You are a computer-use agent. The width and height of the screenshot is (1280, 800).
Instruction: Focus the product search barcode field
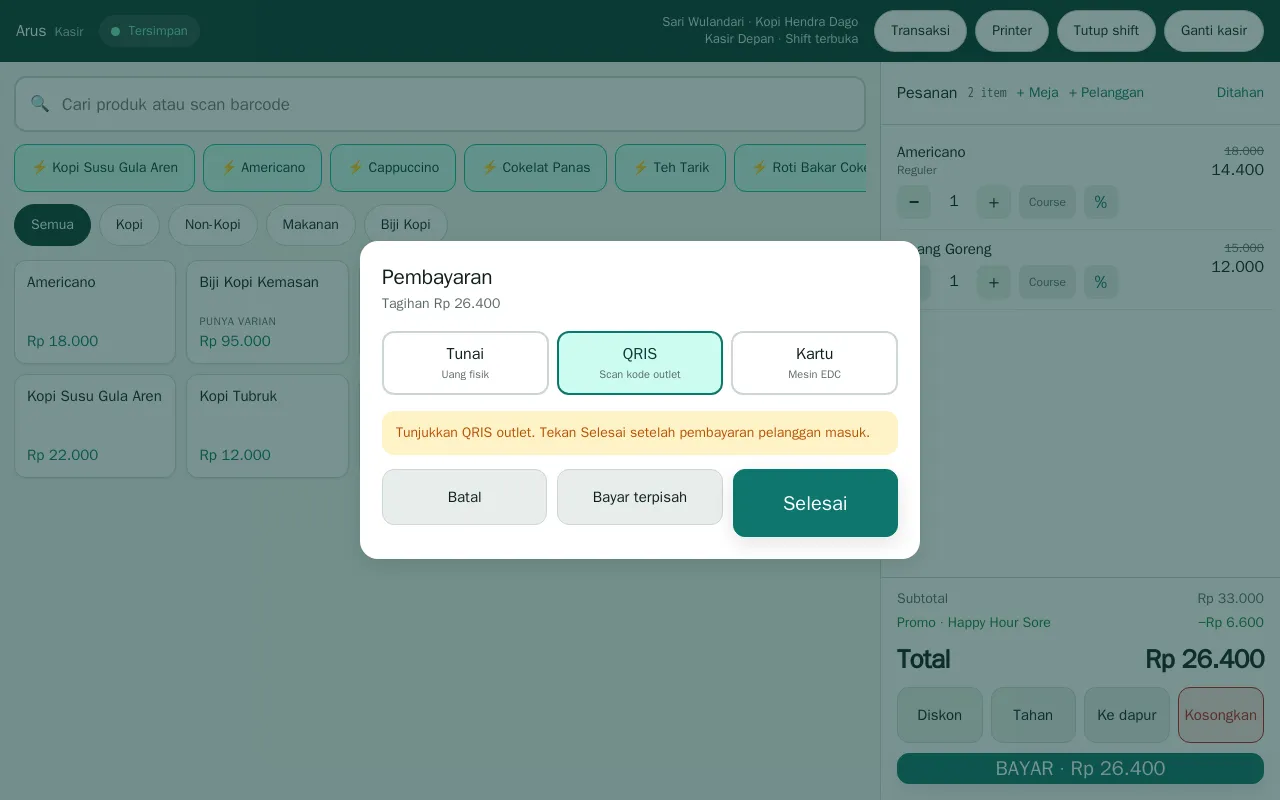click(x=440, y=104)
